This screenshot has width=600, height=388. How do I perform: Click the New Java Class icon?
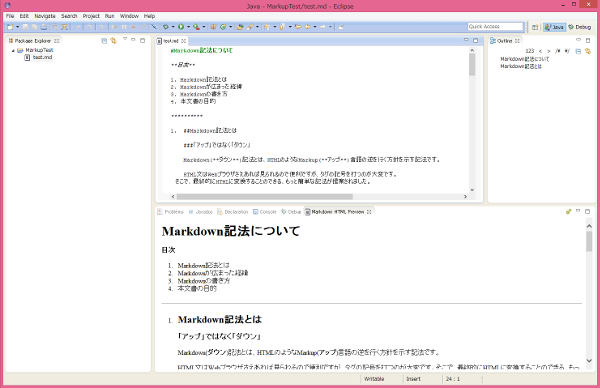coord(223,27)
